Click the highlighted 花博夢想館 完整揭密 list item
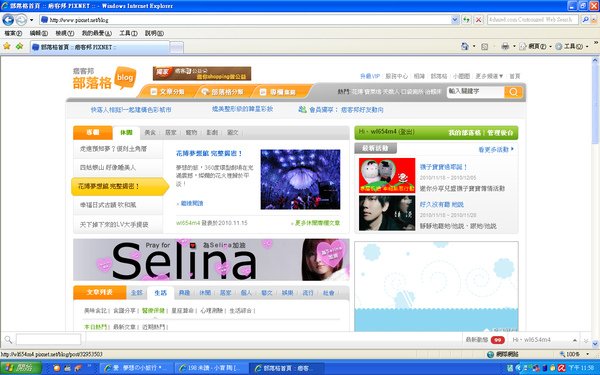The height and width of the screenshot is (375, 600). click(x=120, y=186)
